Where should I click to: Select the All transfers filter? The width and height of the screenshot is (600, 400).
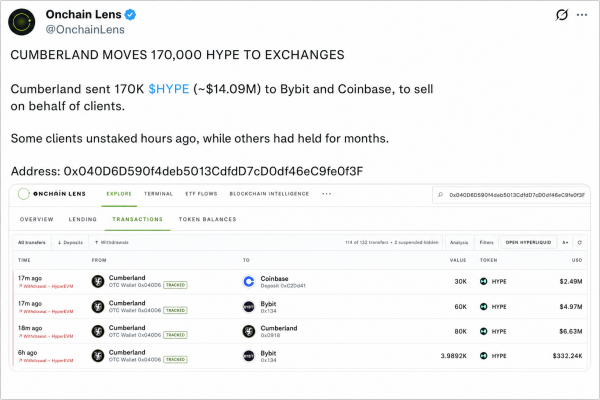pyautogui.click(x=32, y=242)
